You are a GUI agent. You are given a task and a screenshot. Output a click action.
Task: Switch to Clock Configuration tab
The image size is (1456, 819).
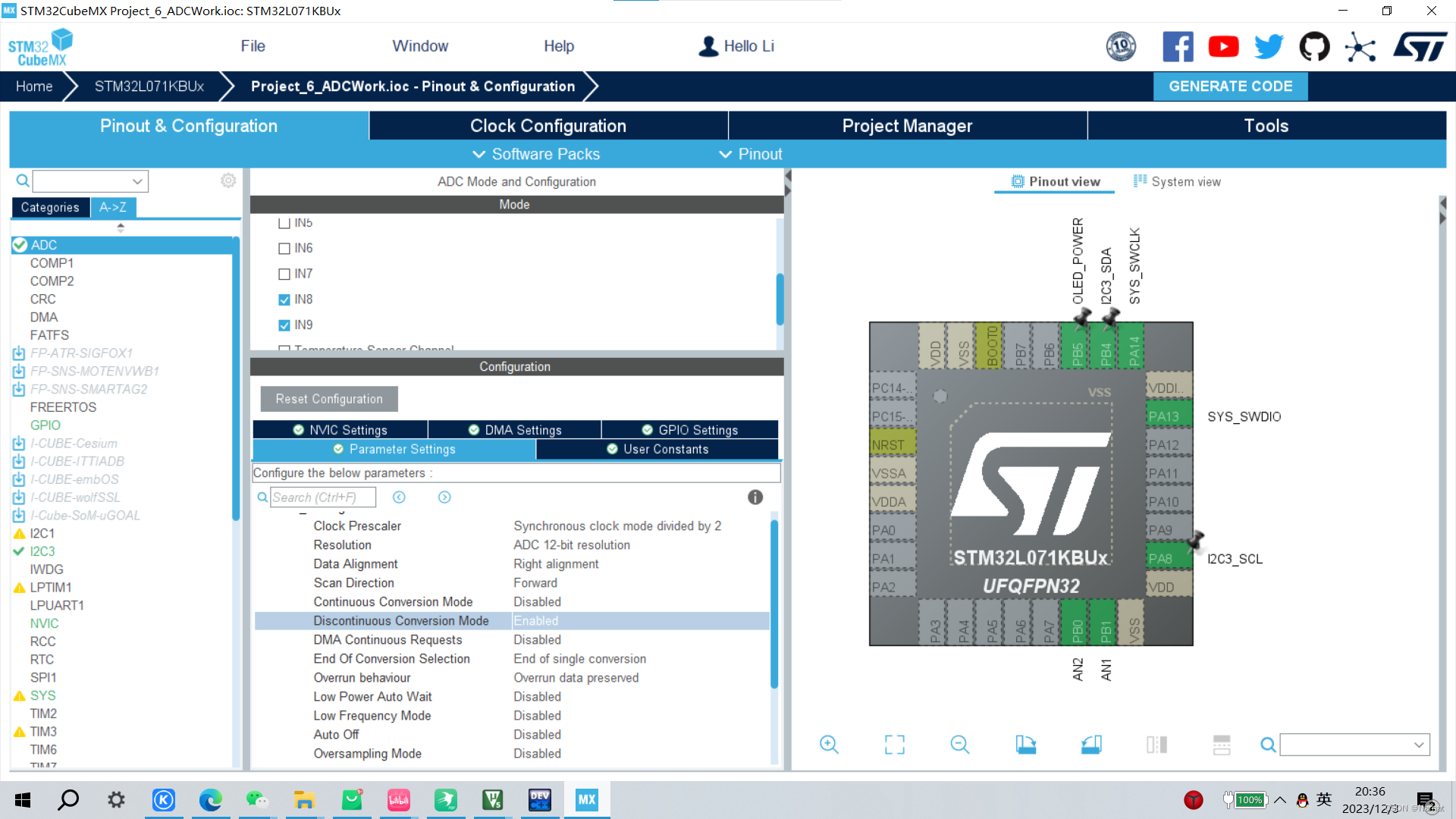(548, 126)
